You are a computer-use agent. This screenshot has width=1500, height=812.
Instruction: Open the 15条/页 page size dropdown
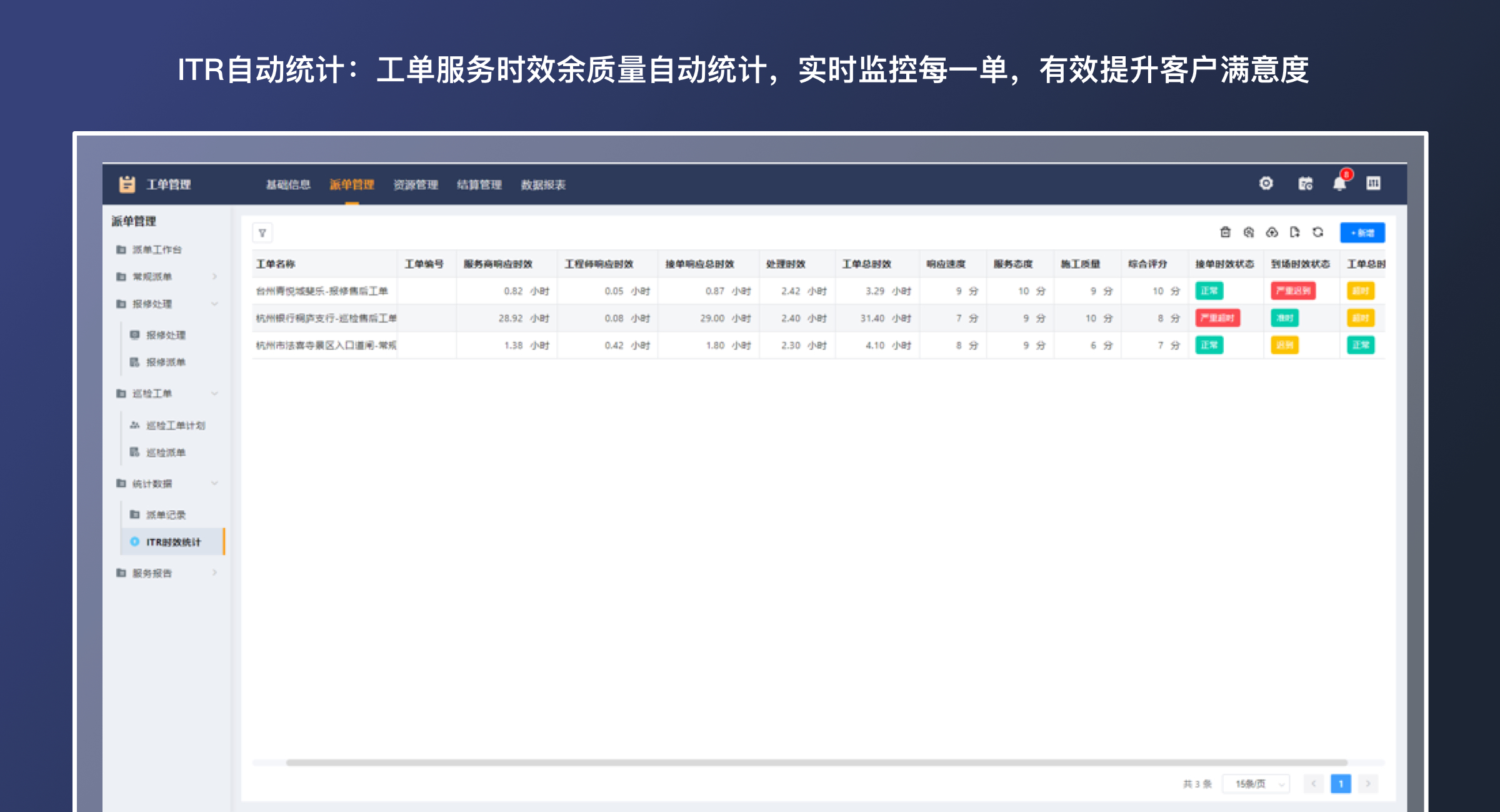(1256, 783)
